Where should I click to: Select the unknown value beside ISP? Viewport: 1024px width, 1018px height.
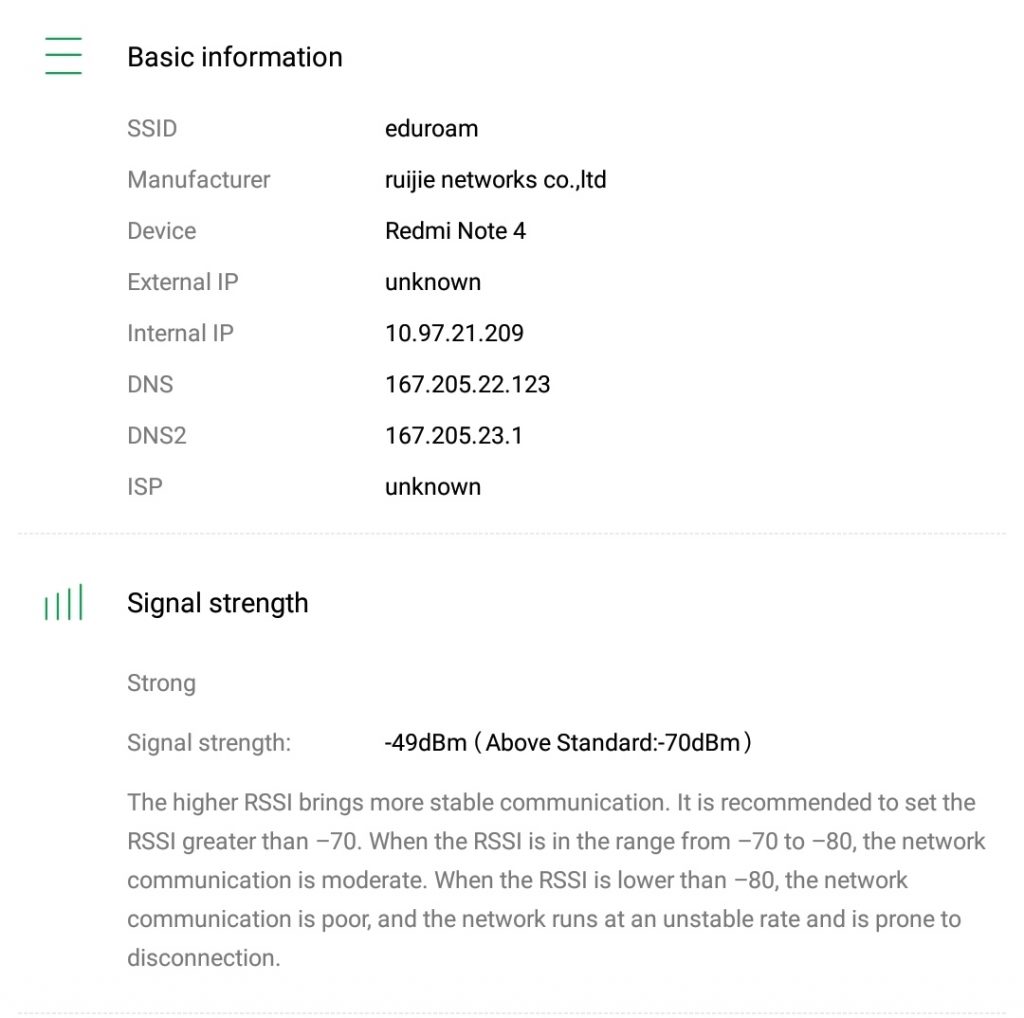(x=432, y=487)
